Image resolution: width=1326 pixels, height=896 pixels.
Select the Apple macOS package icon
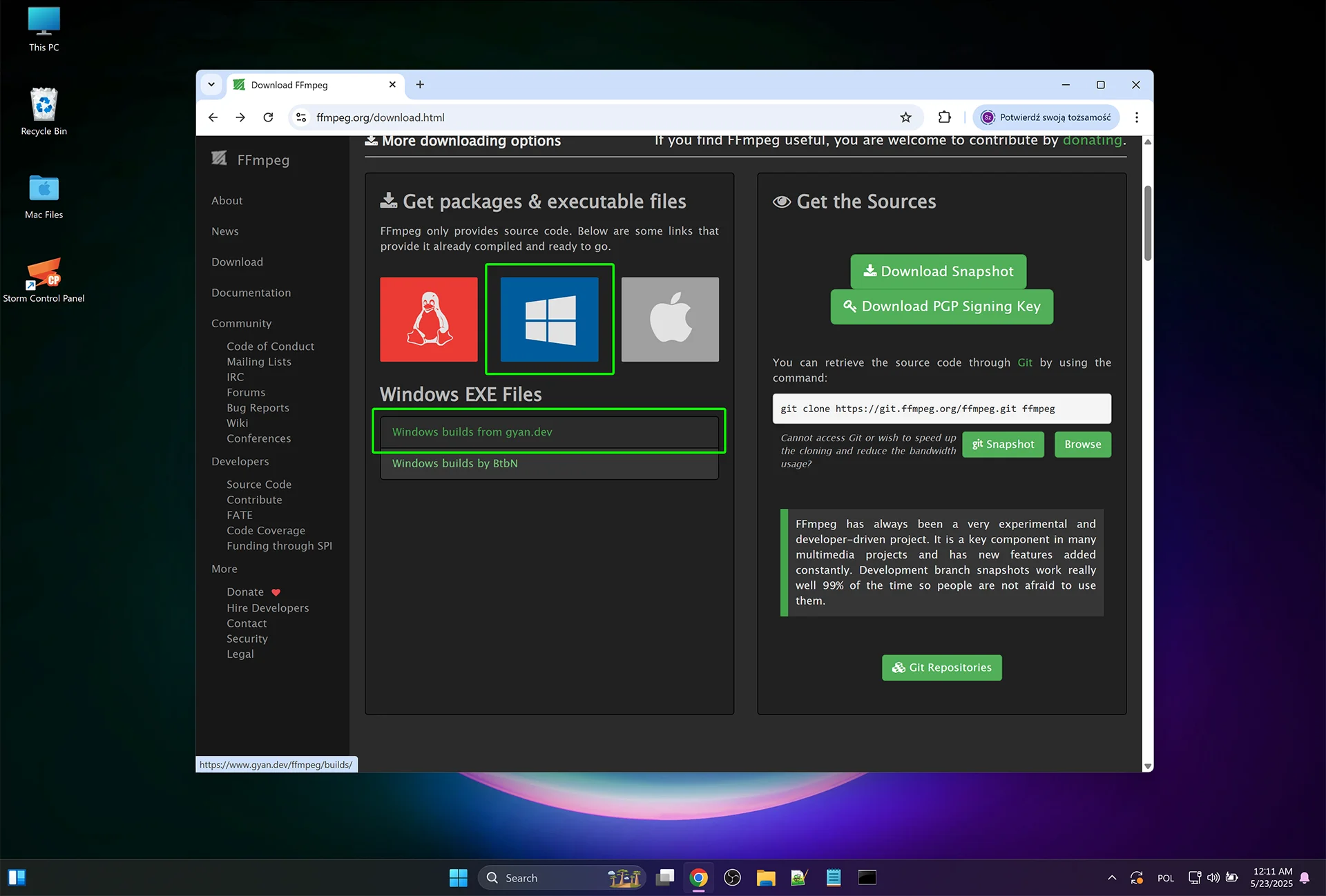click(669, 320)
